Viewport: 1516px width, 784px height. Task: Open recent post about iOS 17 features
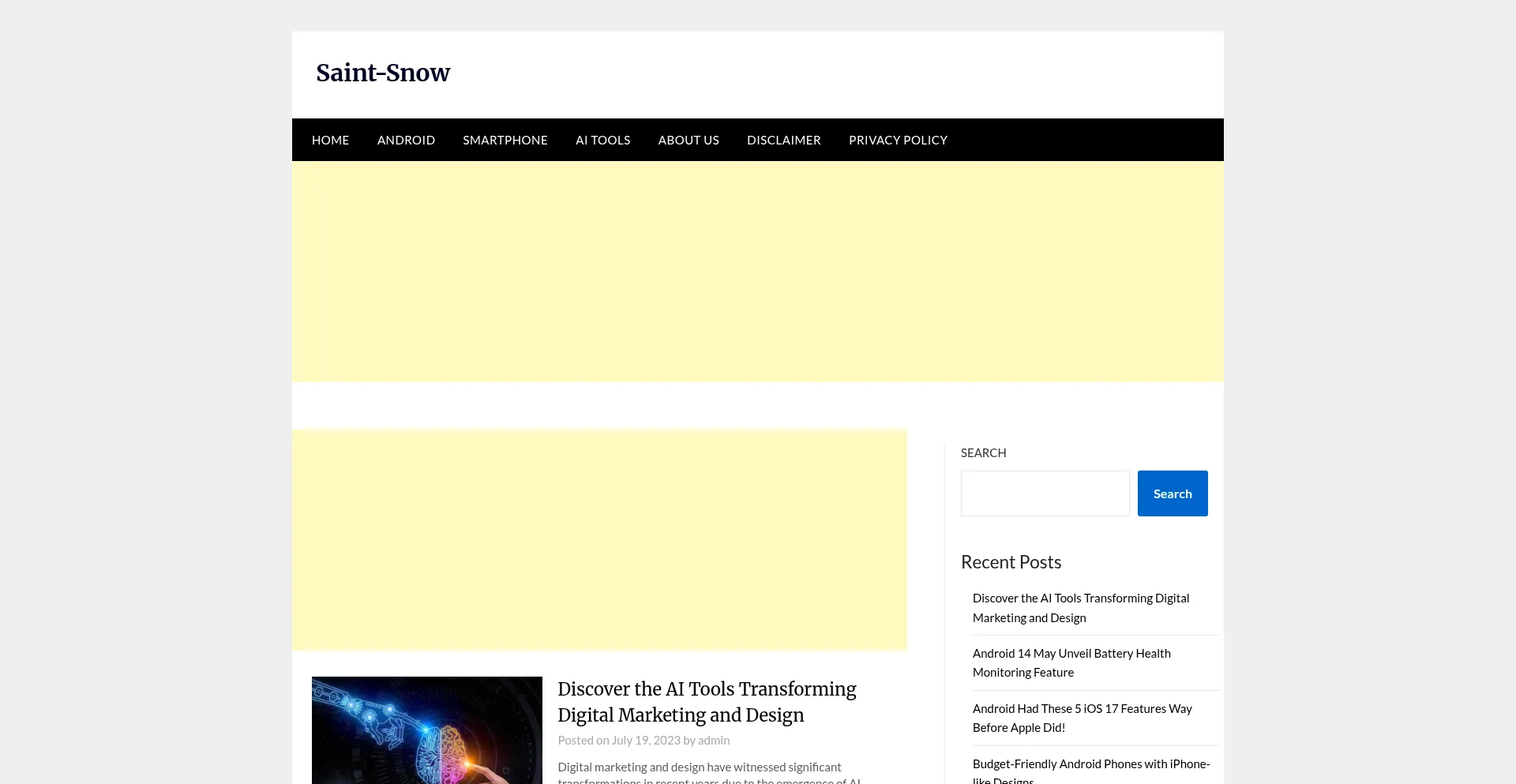pos(1082,718)
